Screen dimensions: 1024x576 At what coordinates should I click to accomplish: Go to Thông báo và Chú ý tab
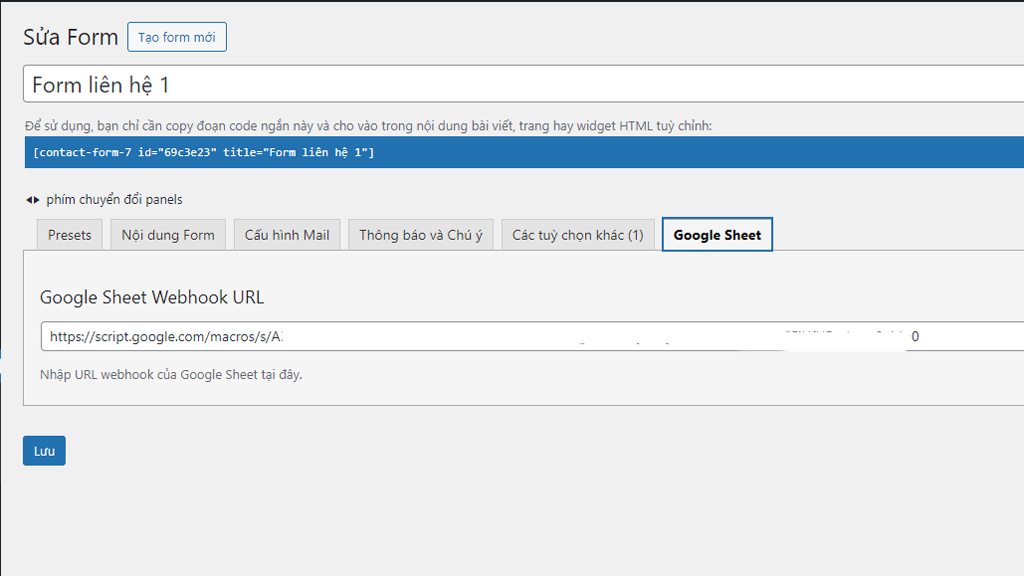click(421, 235)
